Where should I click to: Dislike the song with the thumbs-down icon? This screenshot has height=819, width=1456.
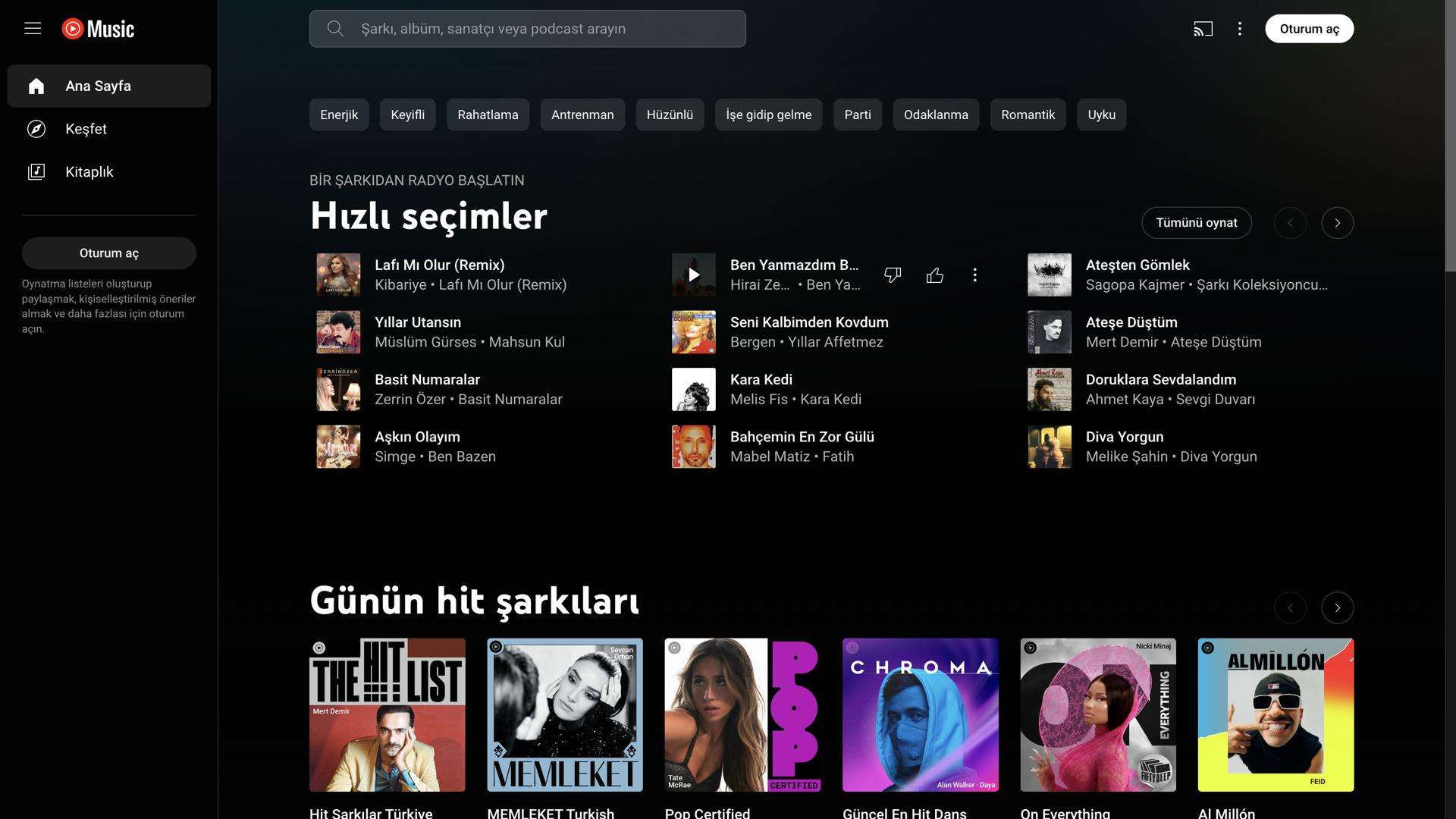pyautogui.click(x=893, y=275)
